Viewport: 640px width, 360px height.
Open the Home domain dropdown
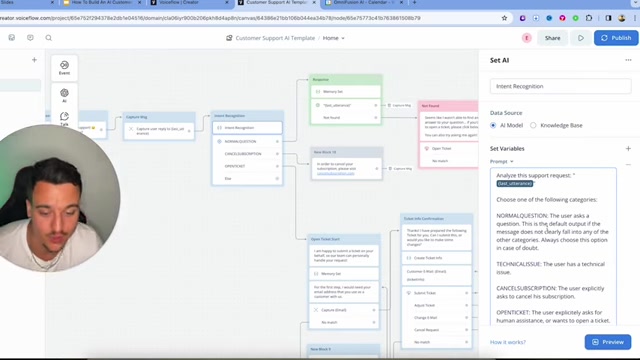333,38
